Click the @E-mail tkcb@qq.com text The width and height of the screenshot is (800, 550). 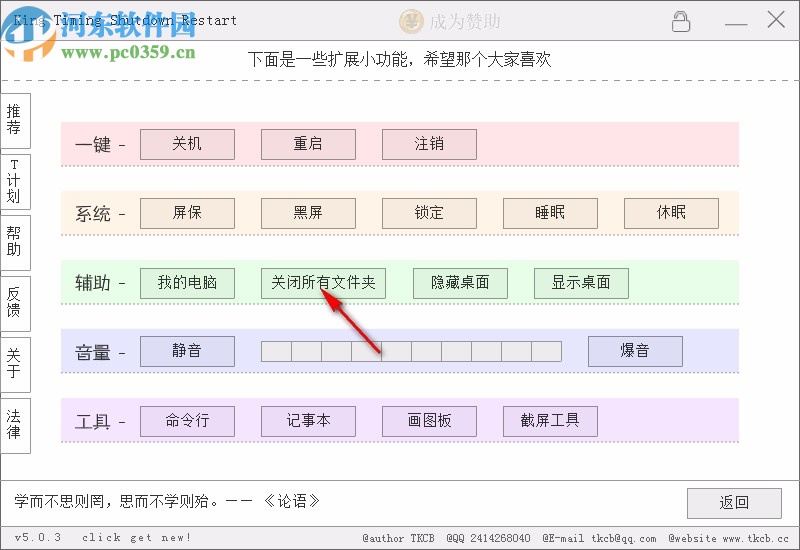[599, 538]
